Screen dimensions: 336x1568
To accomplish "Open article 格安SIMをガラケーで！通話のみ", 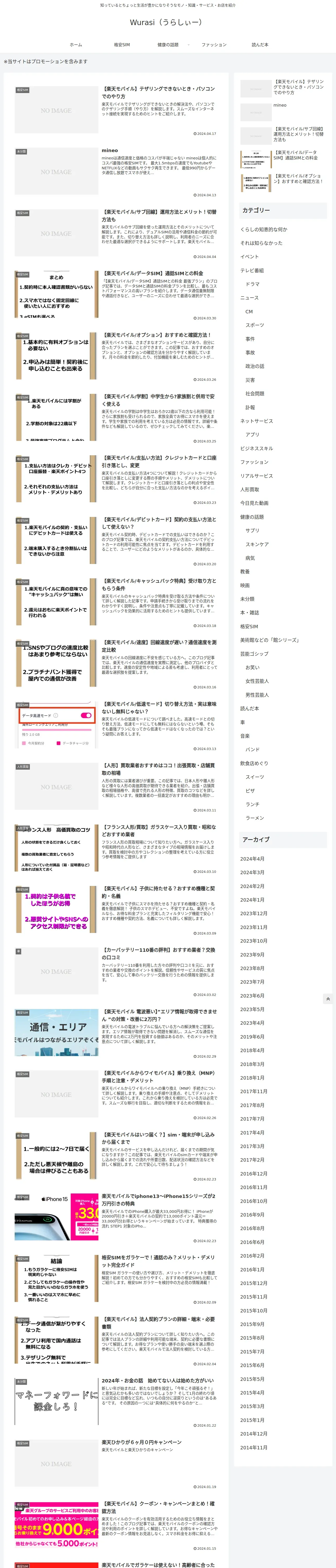I will click(159, 1261).
